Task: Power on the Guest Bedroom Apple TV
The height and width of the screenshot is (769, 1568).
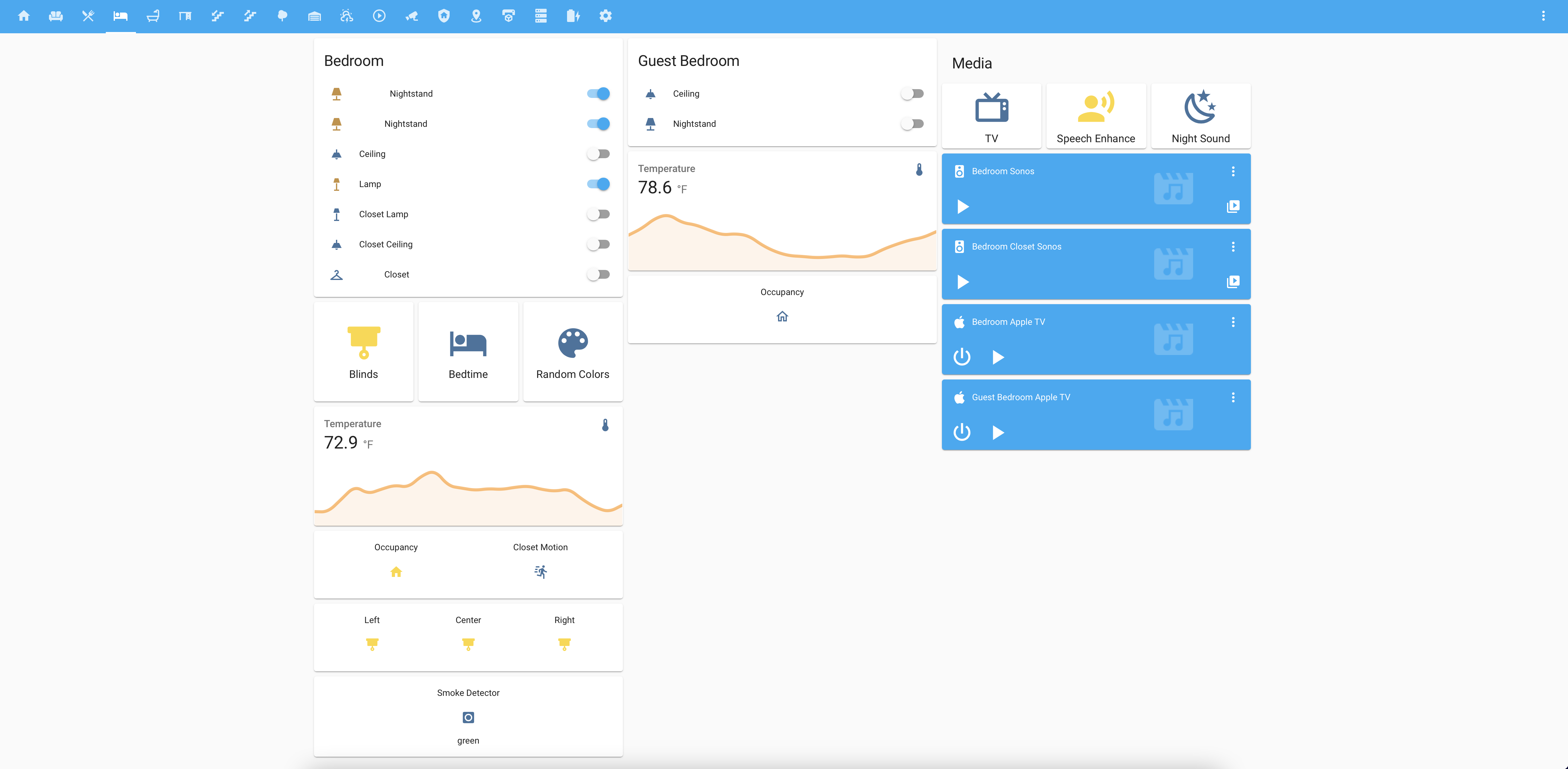Action: (962, 432)
